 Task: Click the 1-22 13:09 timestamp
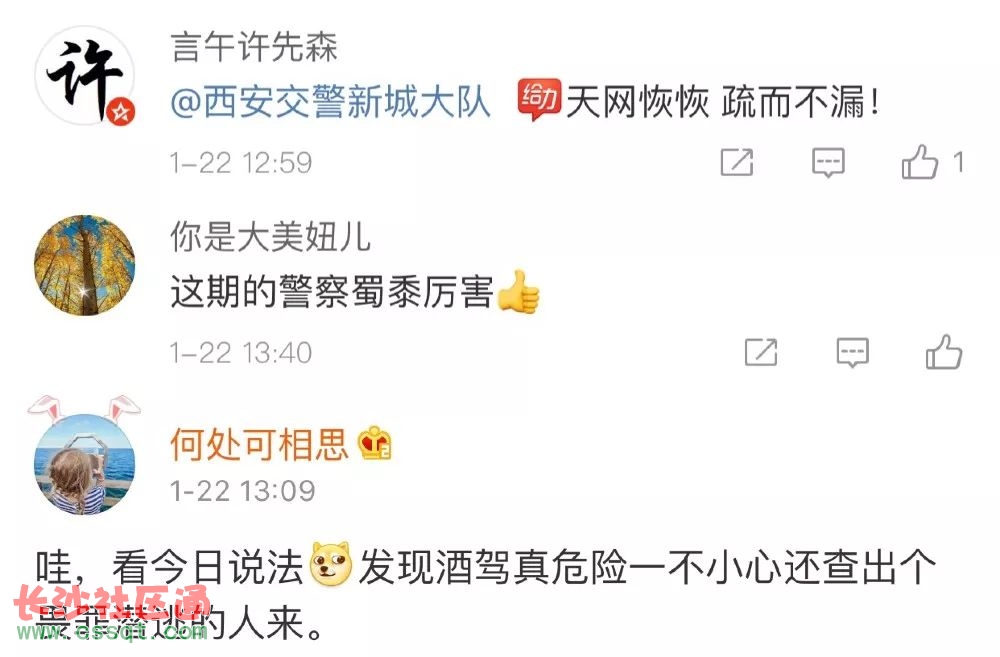point(242,491)
